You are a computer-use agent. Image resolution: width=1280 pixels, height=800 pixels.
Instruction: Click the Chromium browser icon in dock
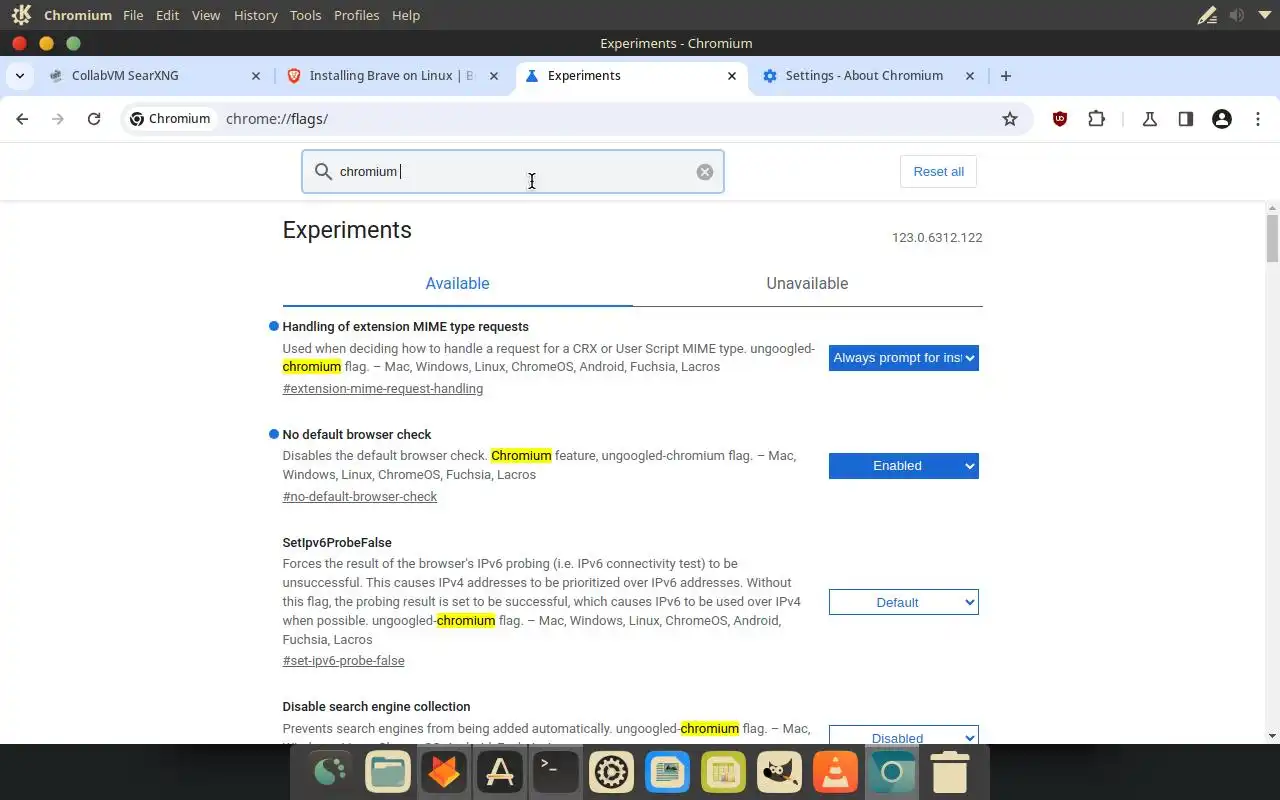(x=892, y=772)
